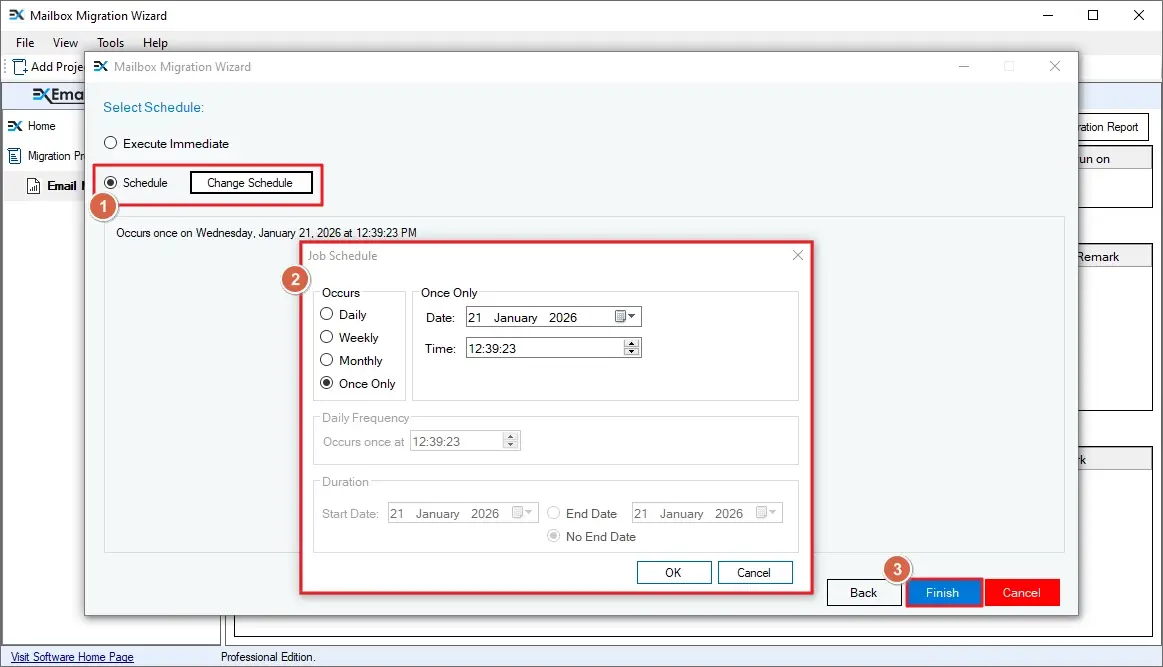Viewport: 1163px width, 667px height.
Task: Select the Execute Immediate radio button
Action: pos(110,143)
